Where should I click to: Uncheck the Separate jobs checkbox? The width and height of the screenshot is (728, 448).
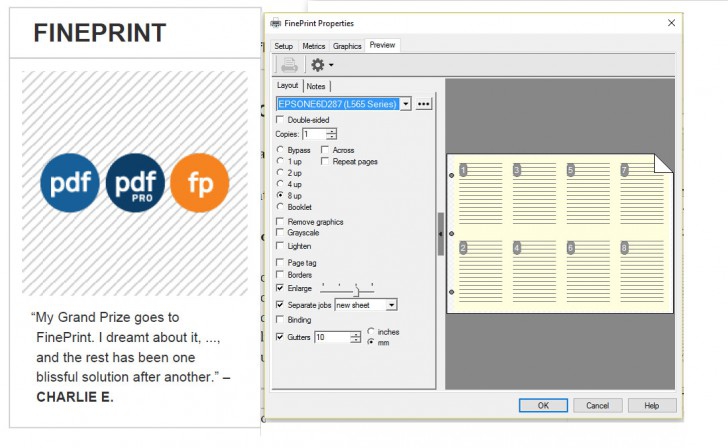pos(280,305)
